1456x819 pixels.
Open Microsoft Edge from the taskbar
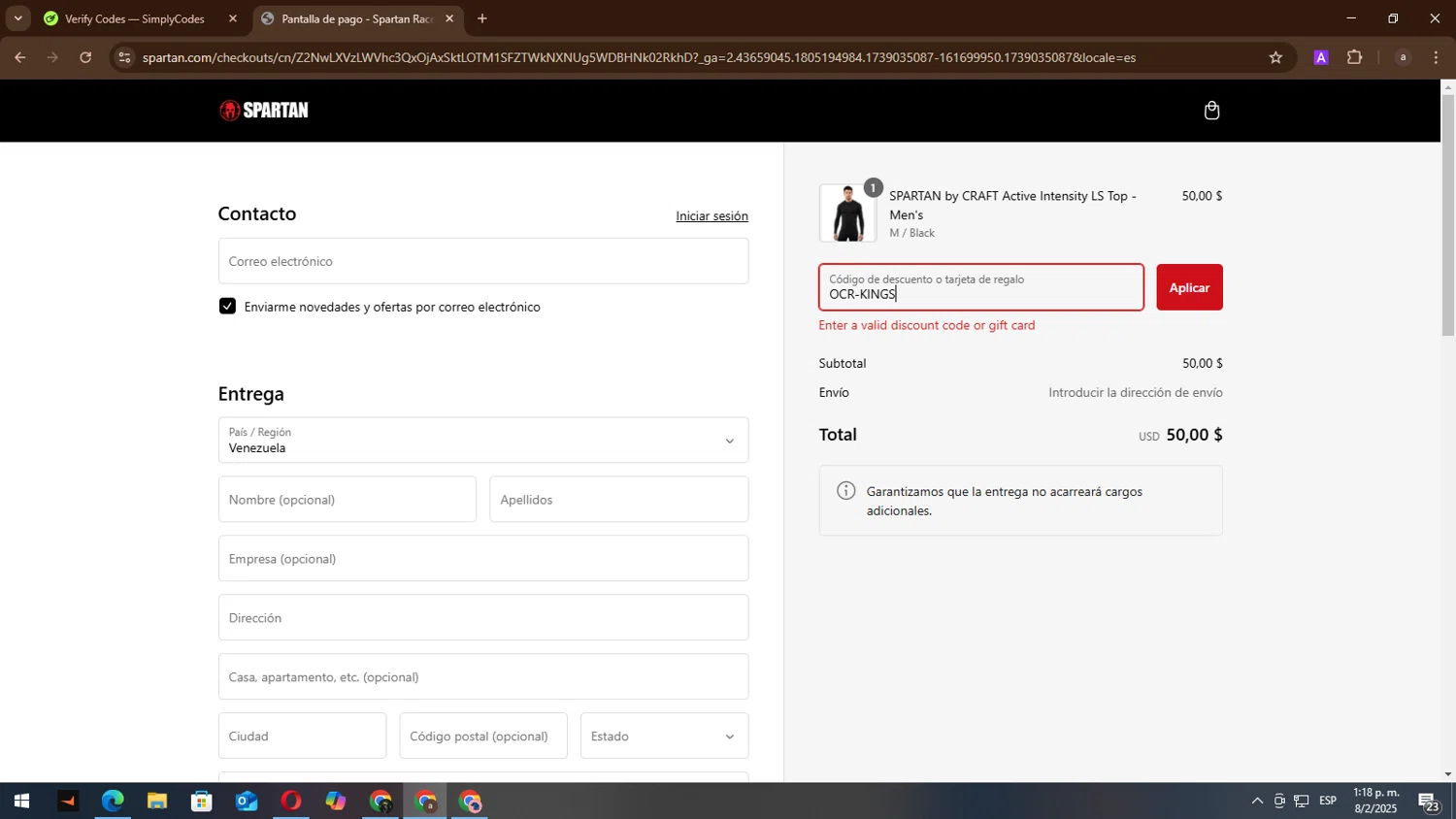pyautogui.click(x=113, y=802)
